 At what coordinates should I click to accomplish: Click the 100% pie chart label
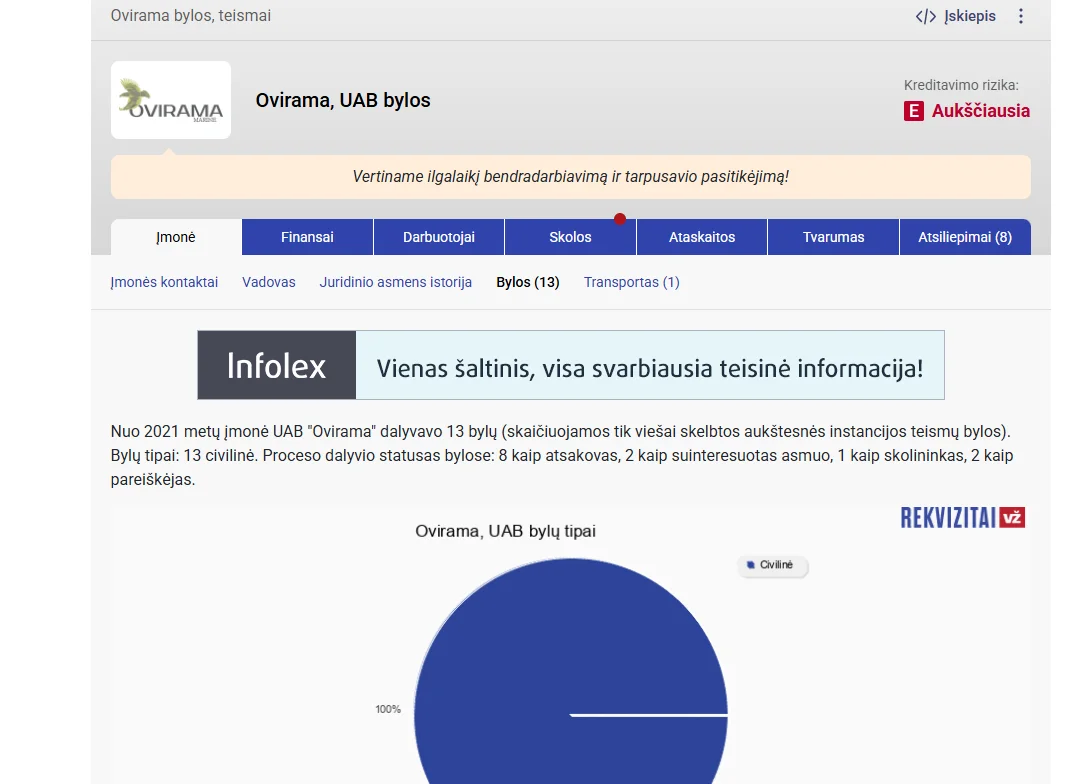(x=388, y=709)
